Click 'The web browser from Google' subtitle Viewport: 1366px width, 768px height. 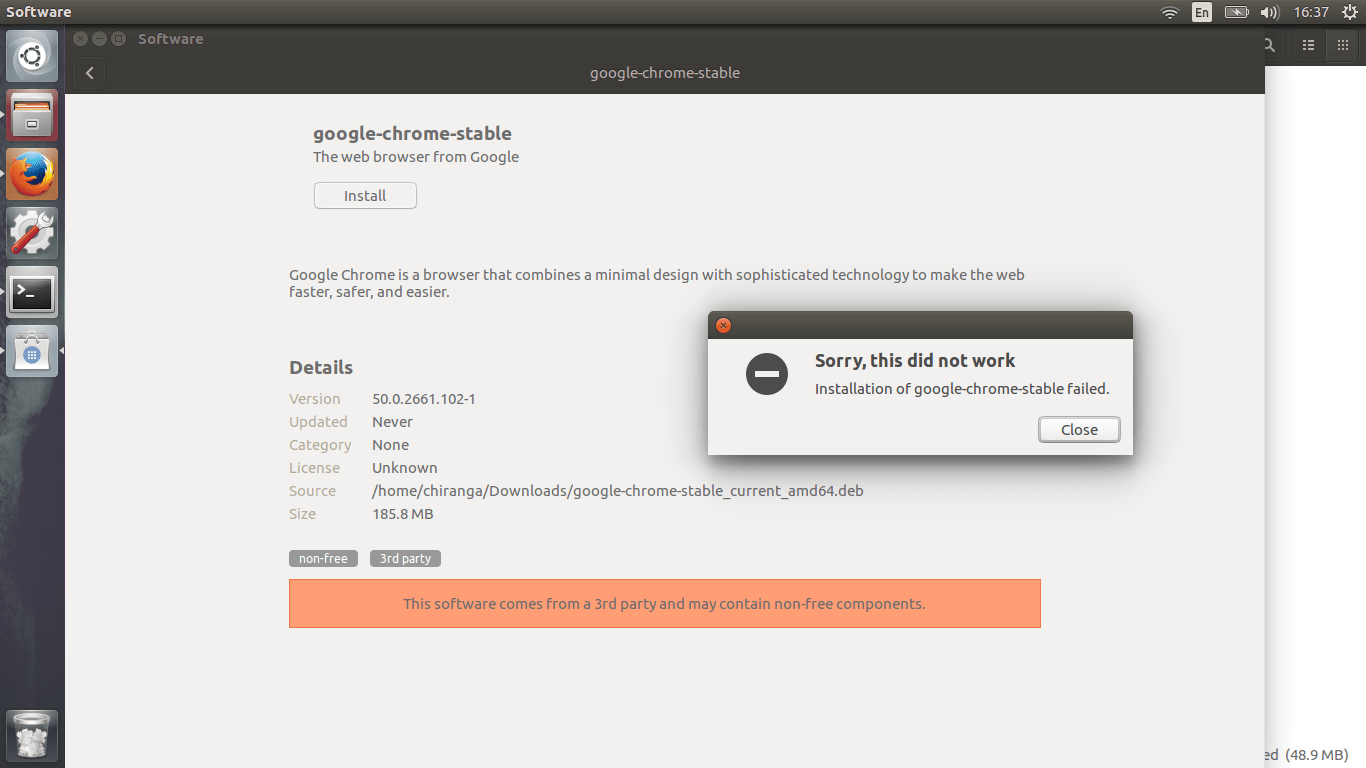(416, 157)
